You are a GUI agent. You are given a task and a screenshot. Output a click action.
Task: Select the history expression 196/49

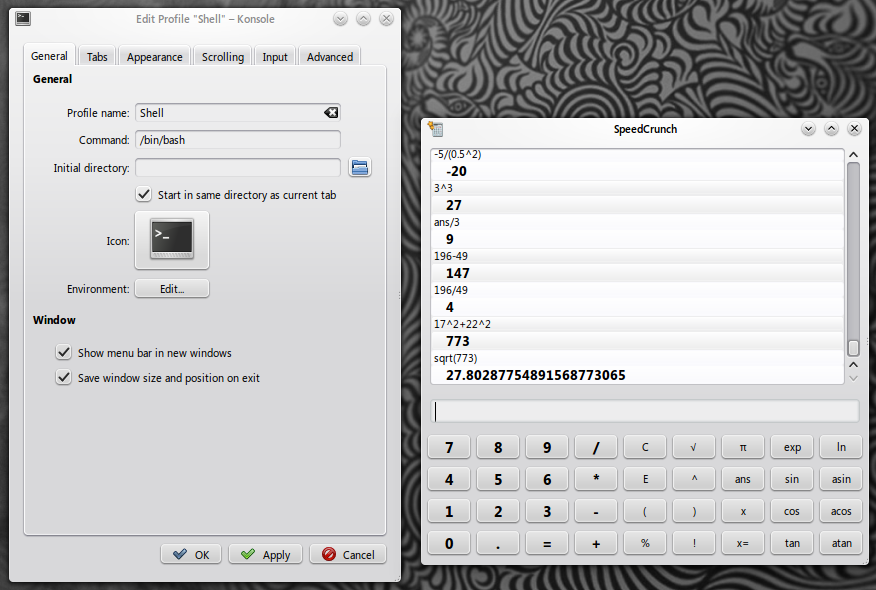(x=450, y=290)
